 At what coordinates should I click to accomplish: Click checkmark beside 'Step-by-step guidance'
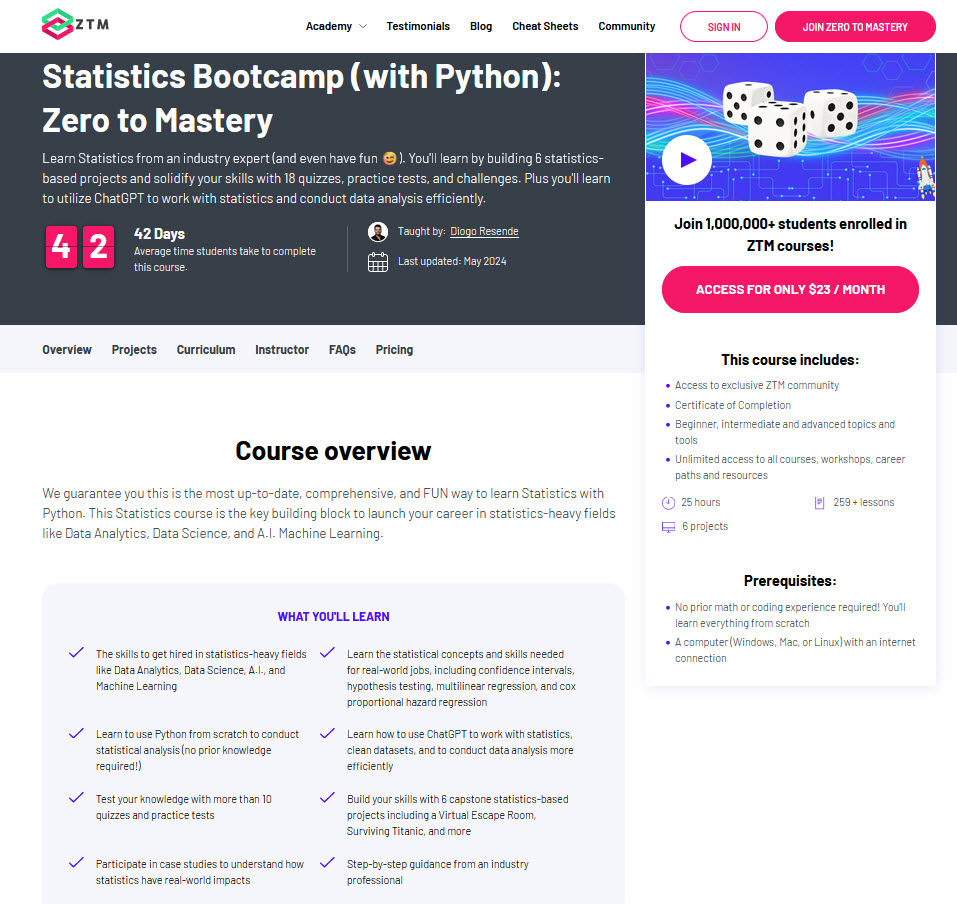tap(327, 862)
